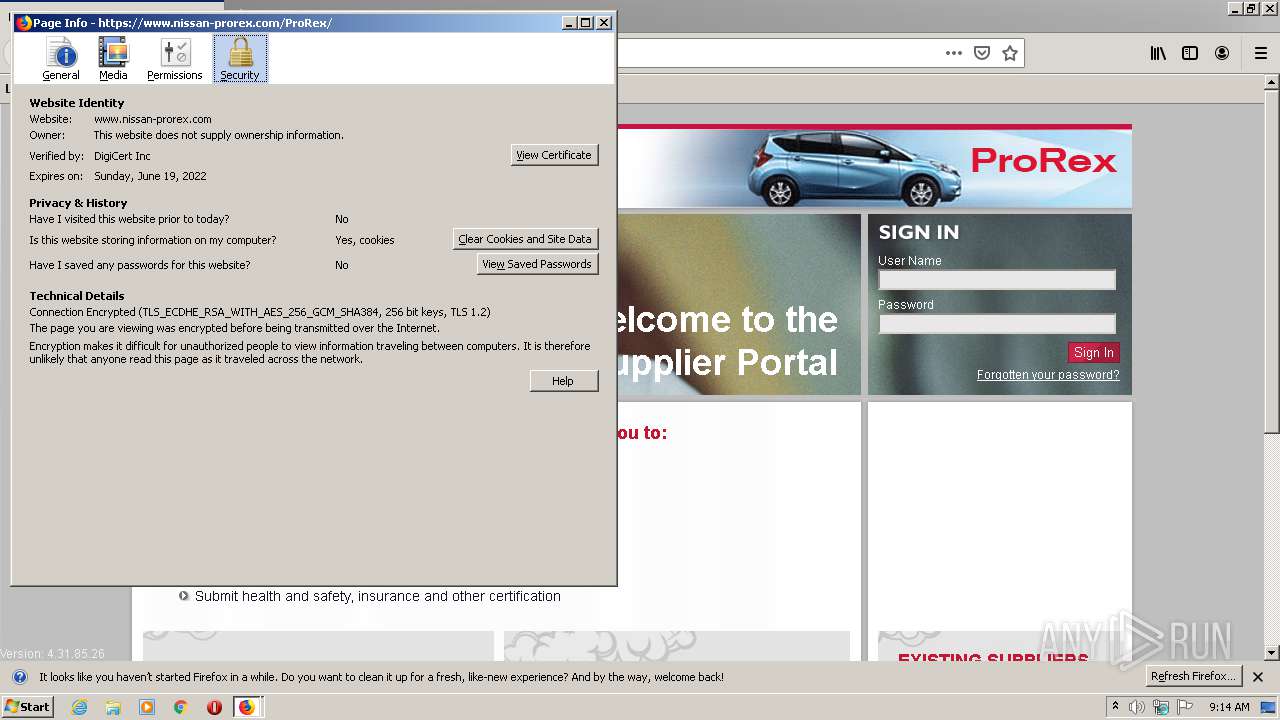Image resolution: width=1280 pixels, height=720 pixels.
Task: Open the Firefox Library icon
Action: [1158, 53]
